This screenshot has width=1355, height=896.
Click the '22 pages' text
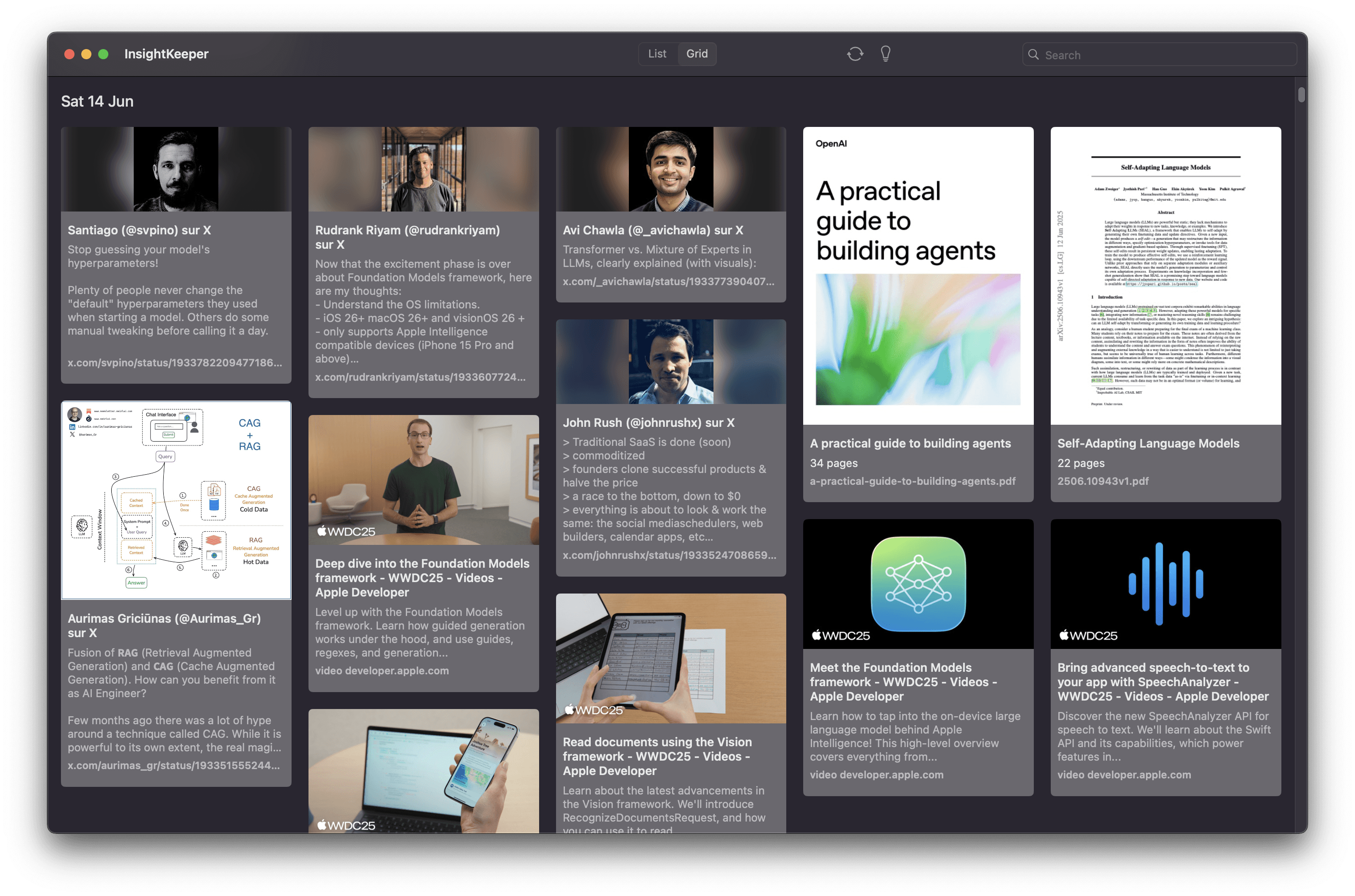1080,463
